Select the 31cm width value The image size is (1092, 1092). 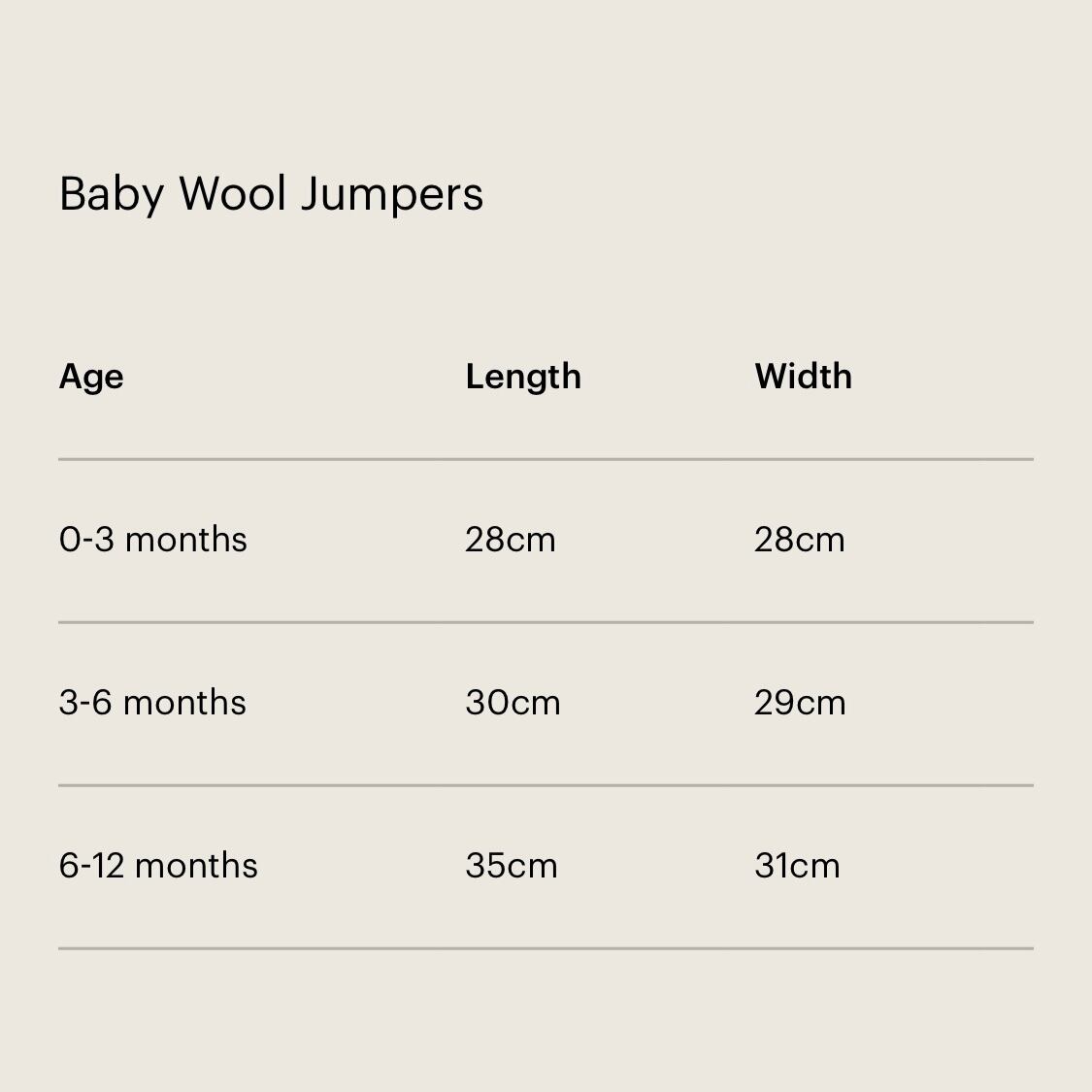(x=797, y=866)
